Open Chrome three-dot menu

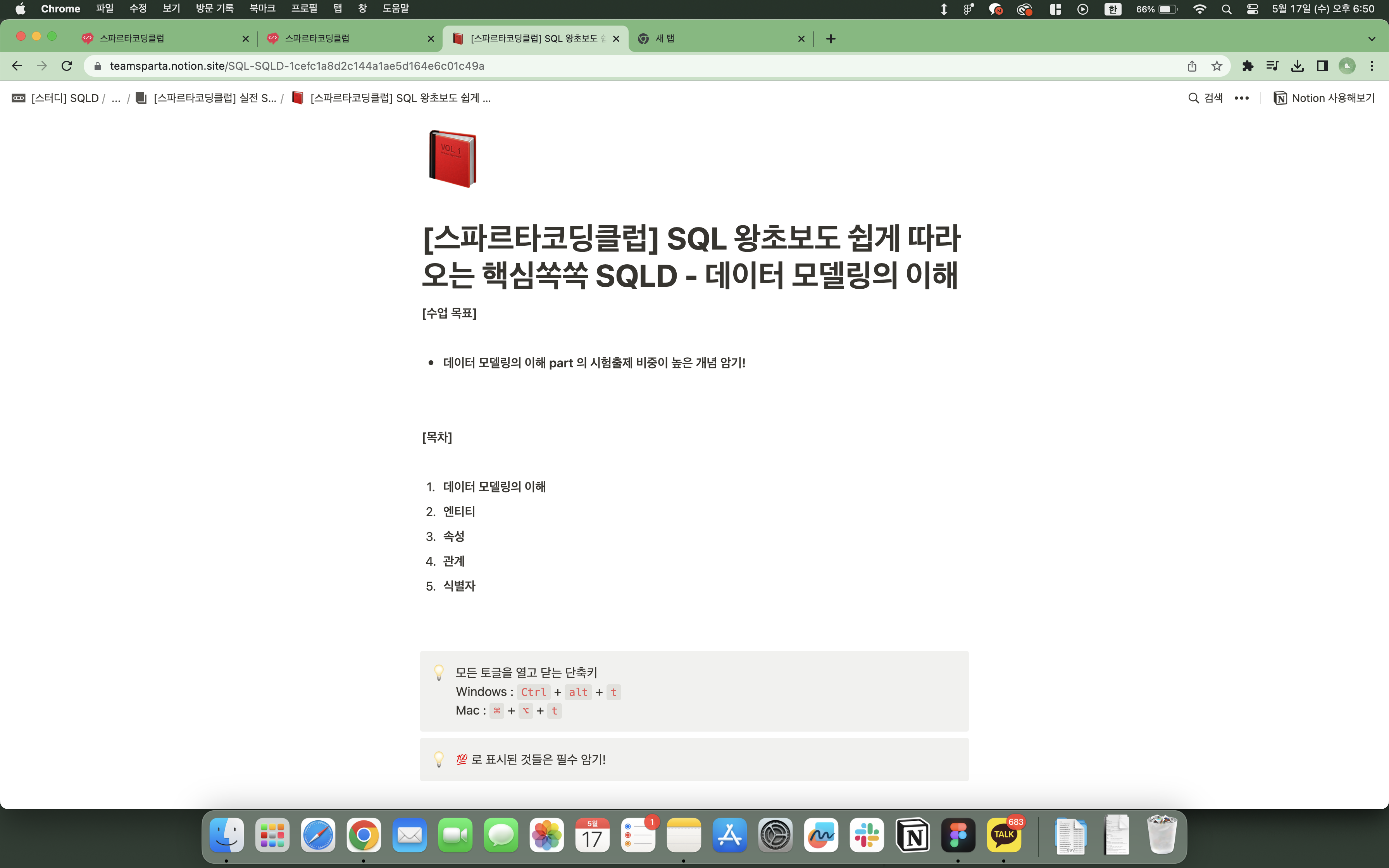pos(1372,66)
